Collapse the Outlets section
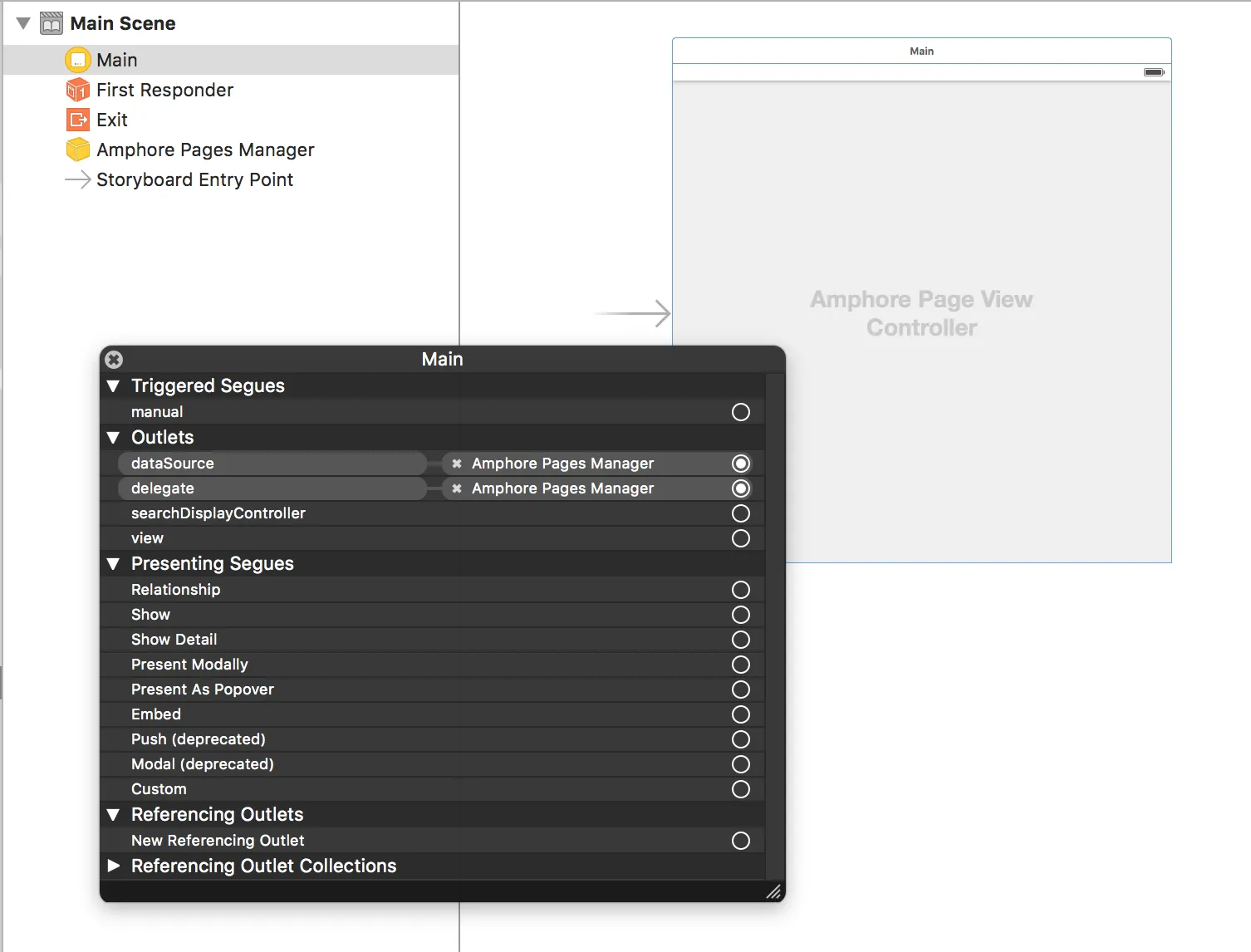Viewport: 1251px width, 952px height. [114, 437]
